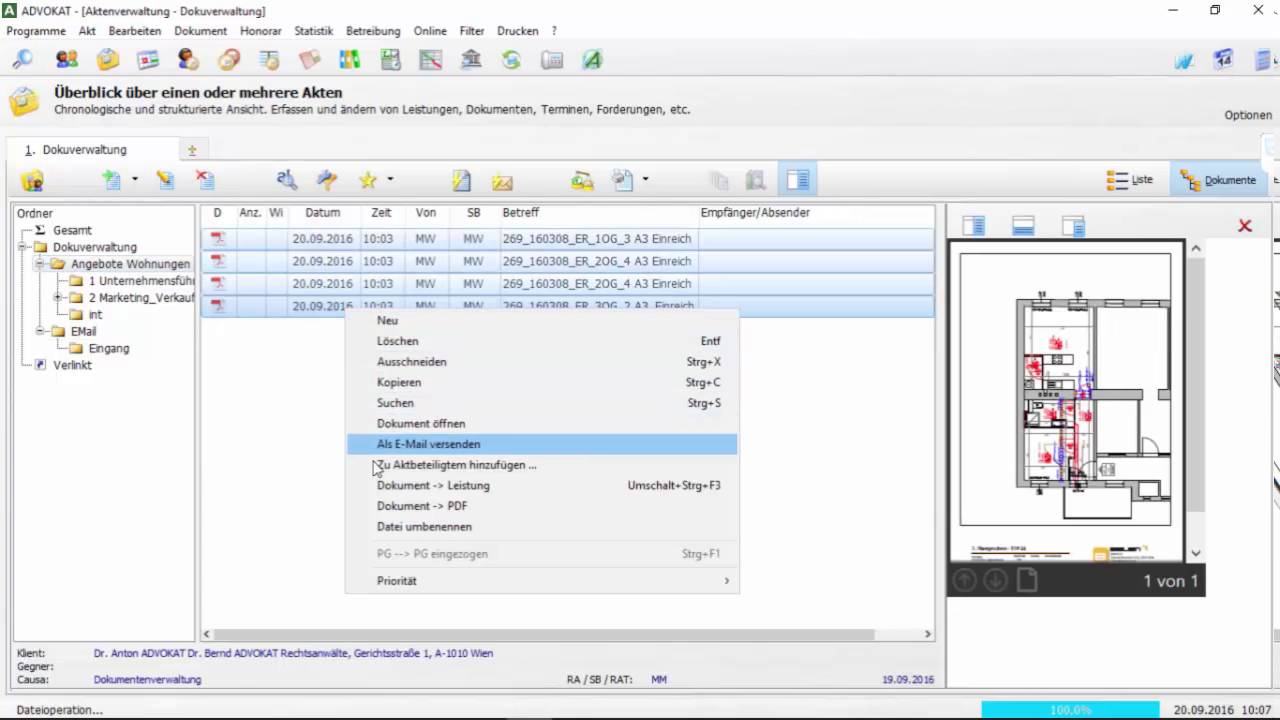Switch to Liste view

(x=1130, y=180)
